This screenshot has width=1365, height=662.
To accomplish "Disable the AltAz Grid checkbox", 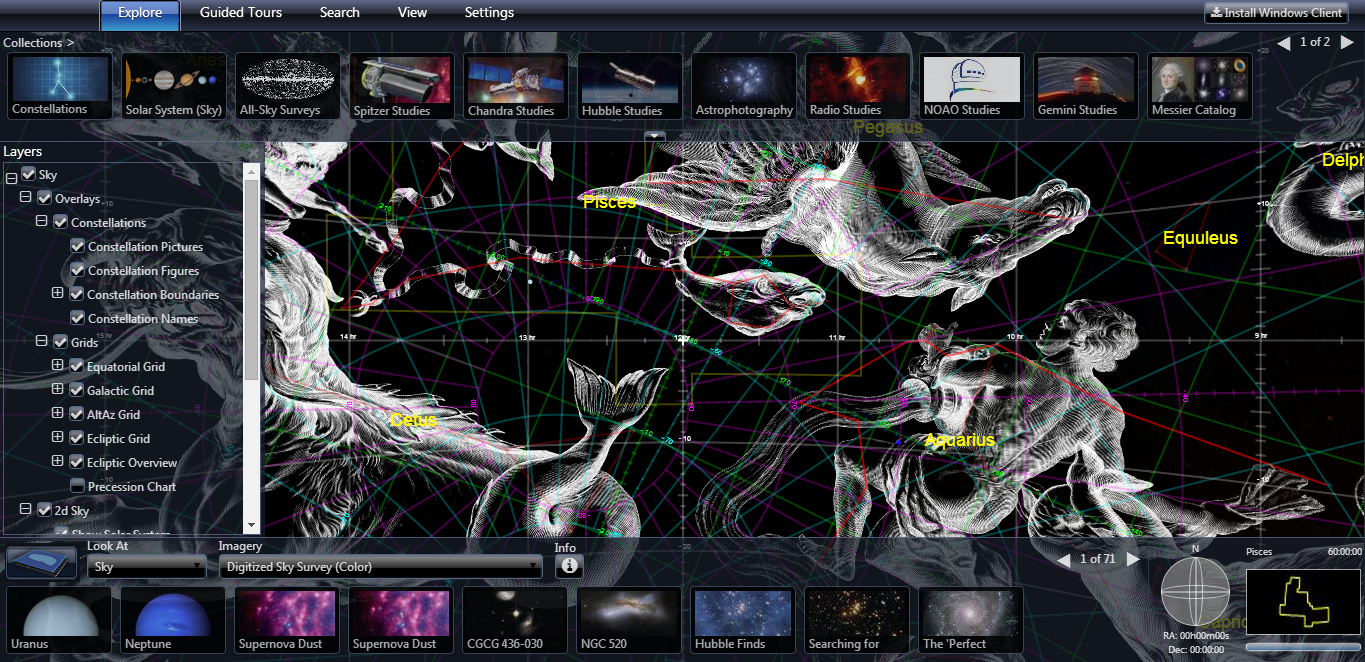I will coord(76,414).
